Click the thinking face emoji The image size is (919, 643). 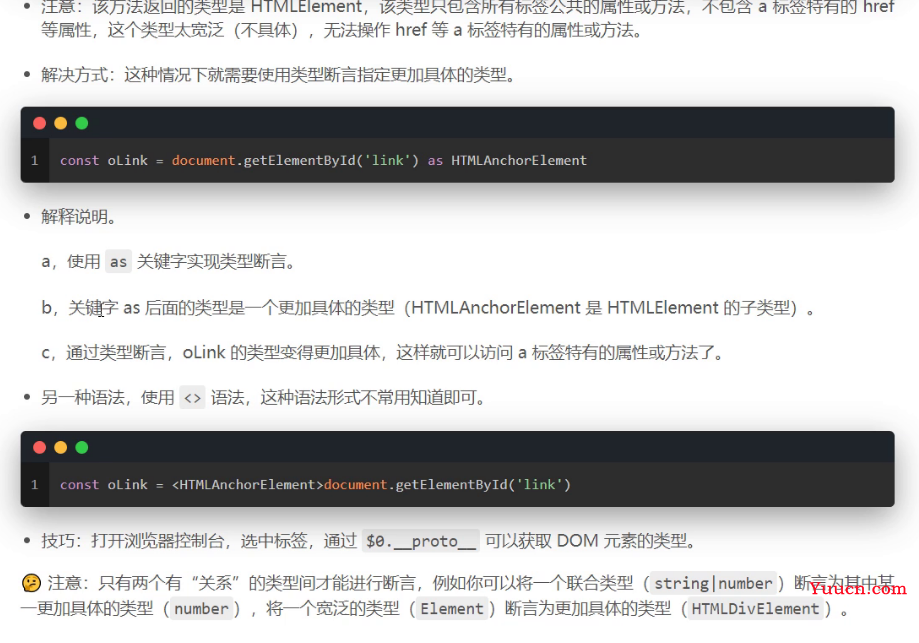coord(31,583)
